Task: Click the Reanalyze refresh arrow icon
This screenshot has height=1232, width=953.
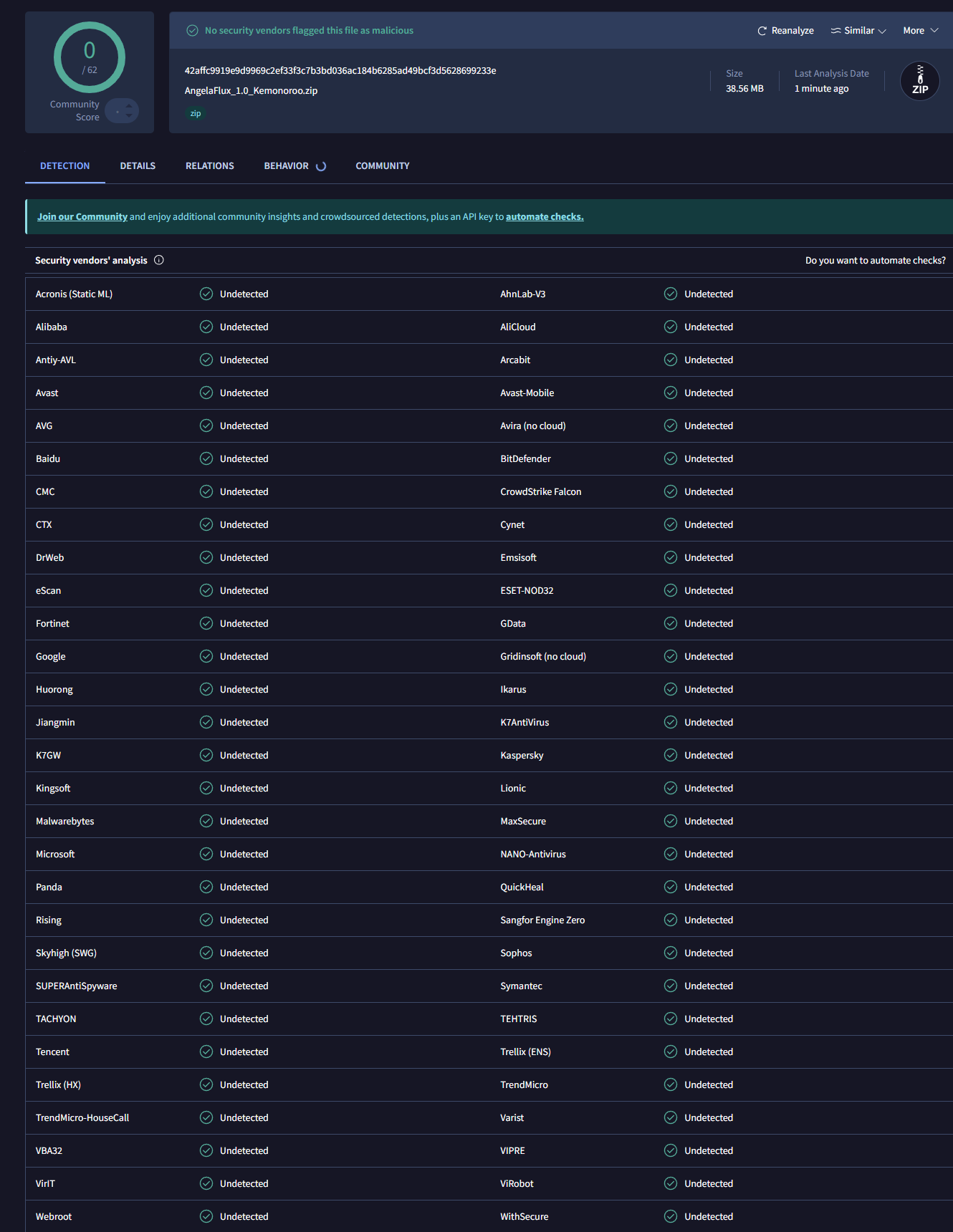Action: click(x=762, y=31)
